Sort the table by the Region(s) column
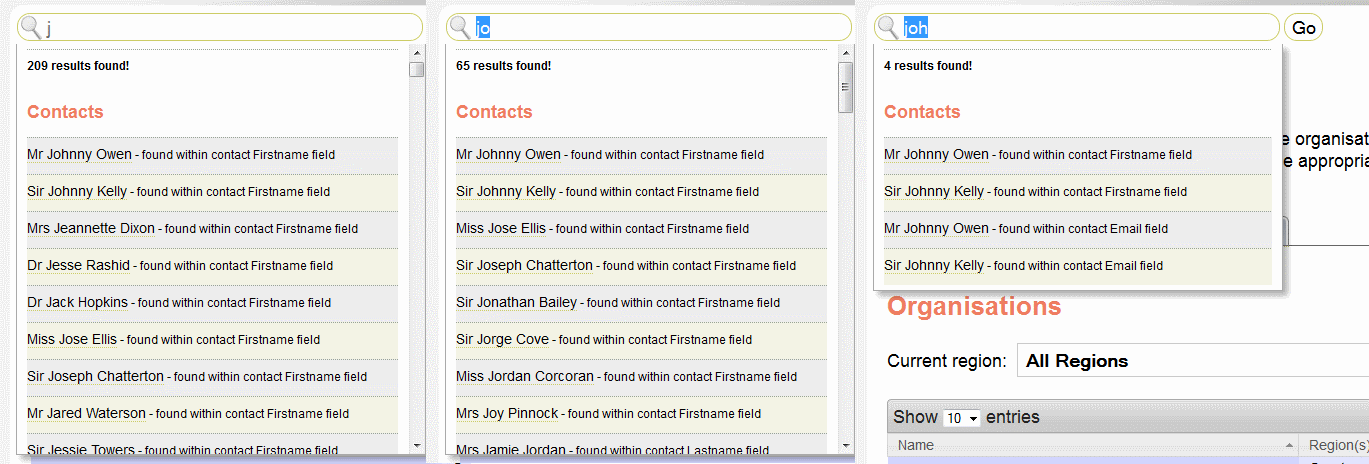 coord(1337,445)
